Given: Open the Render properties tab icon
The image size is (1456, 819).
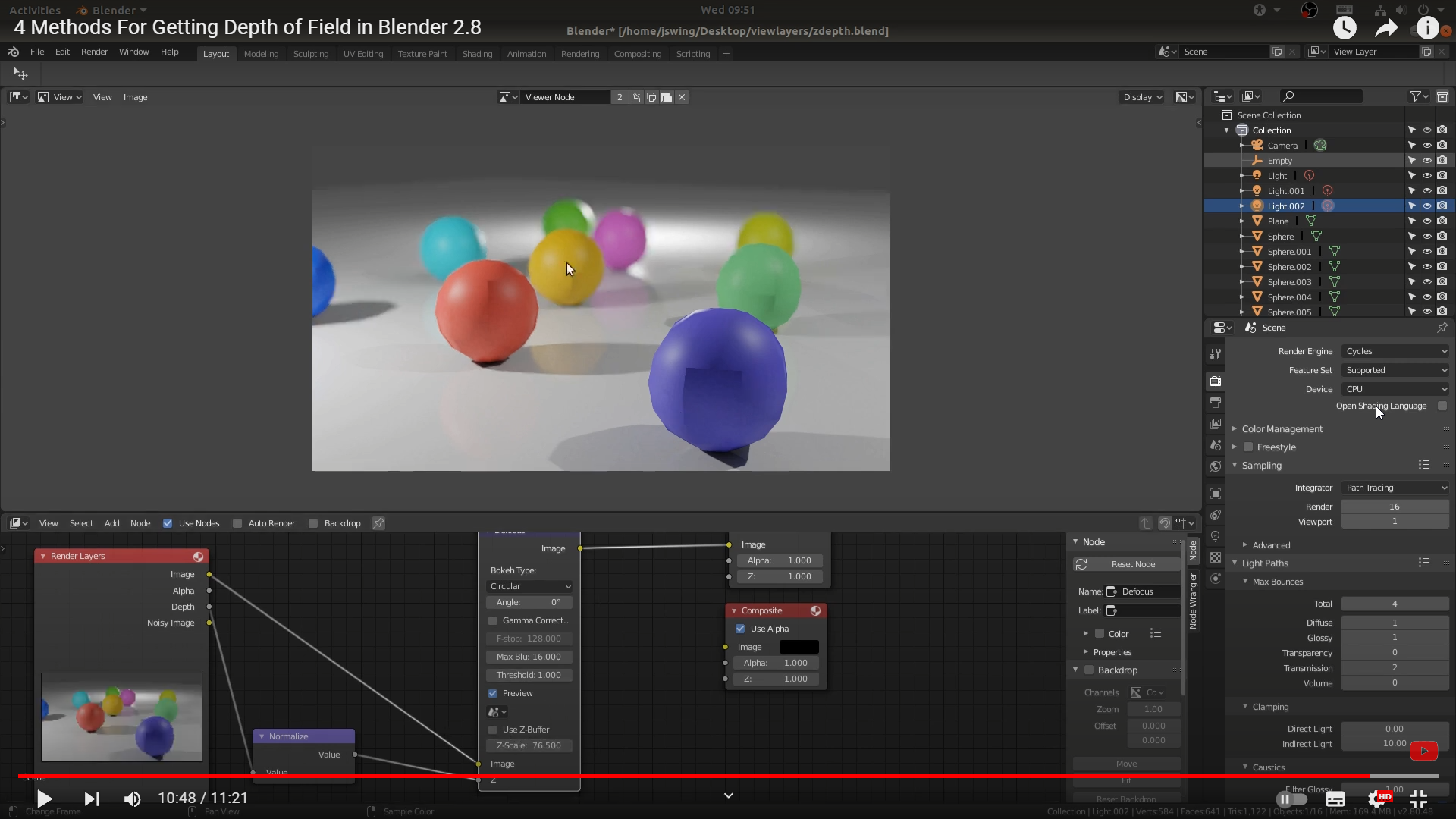Looking at the screenshot, I should (x=1216, y=381).
